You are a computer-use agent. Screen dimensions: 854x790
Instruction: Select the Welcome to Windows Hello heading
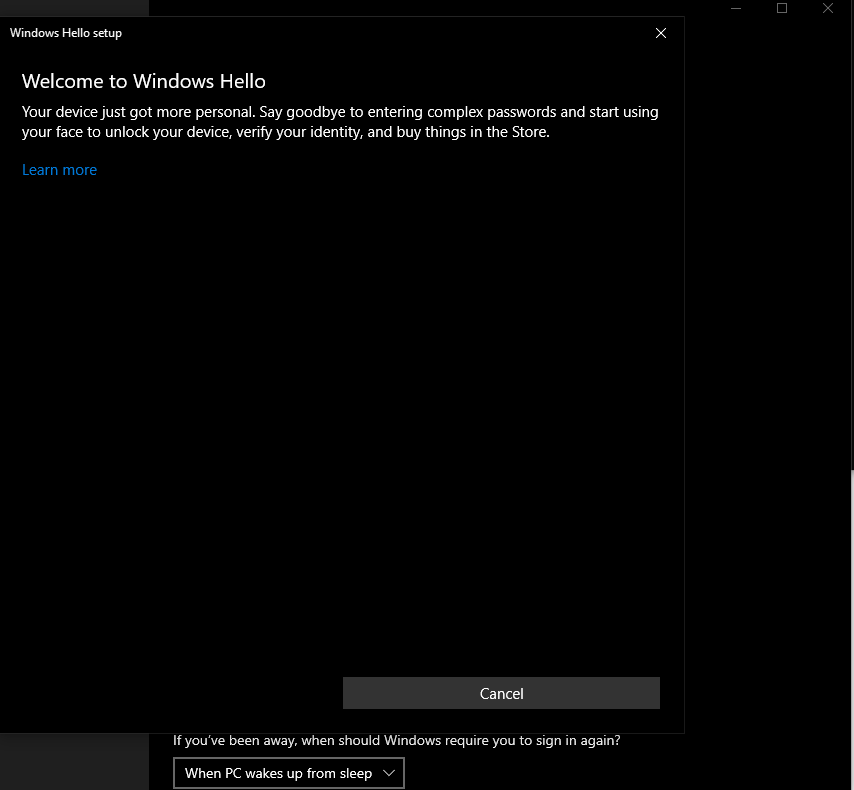(x=143, y=81)
